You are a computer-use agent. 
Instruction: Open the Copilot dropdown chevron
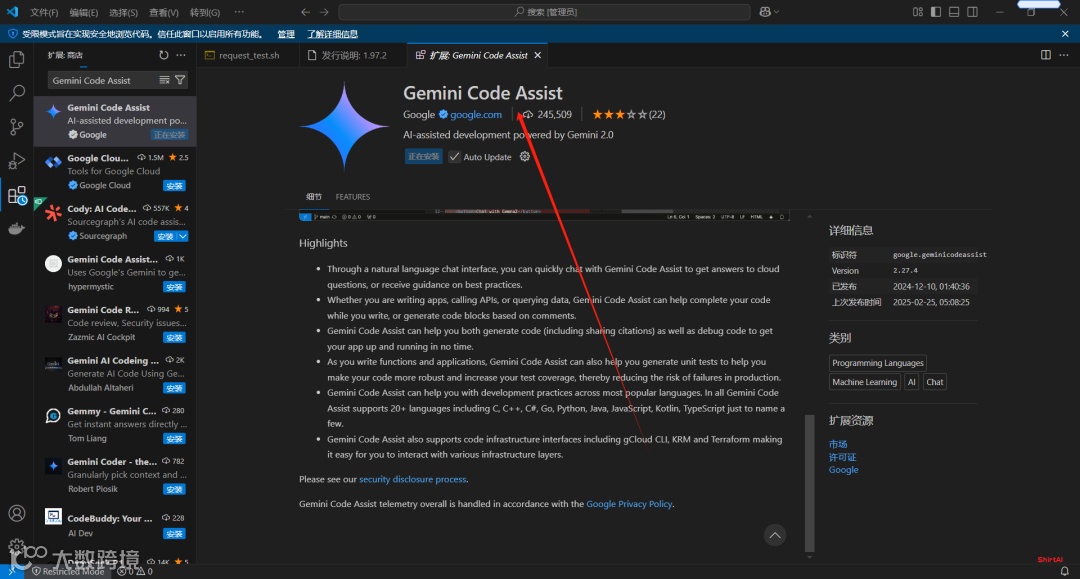click(777, 12)
